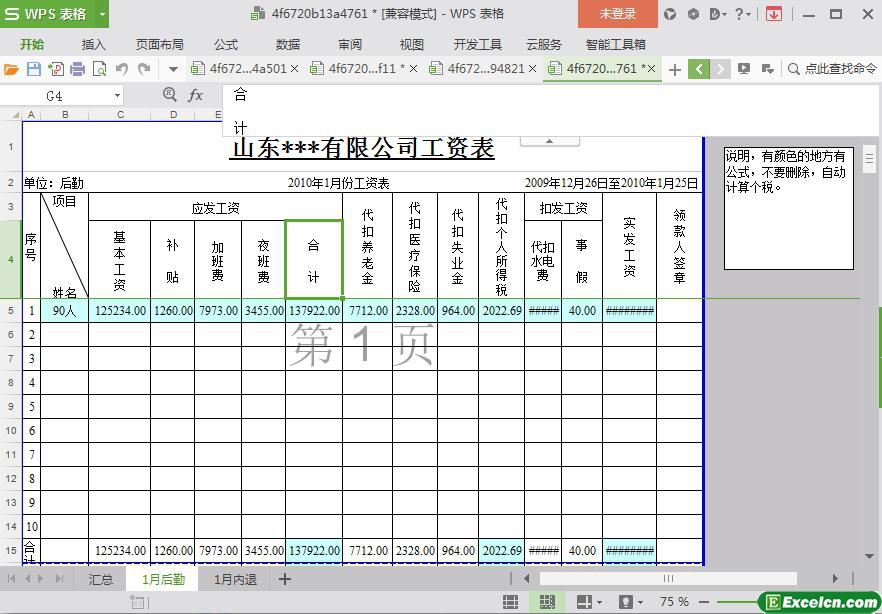Click the zoom magnifier icon in formula bar

pos(170,95)
